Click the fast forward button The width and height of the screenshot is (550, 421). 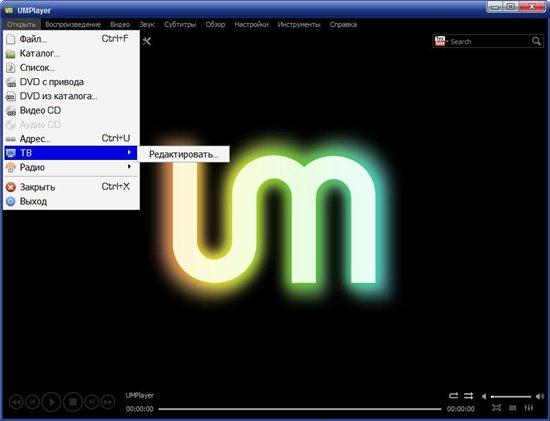(108, 401)
